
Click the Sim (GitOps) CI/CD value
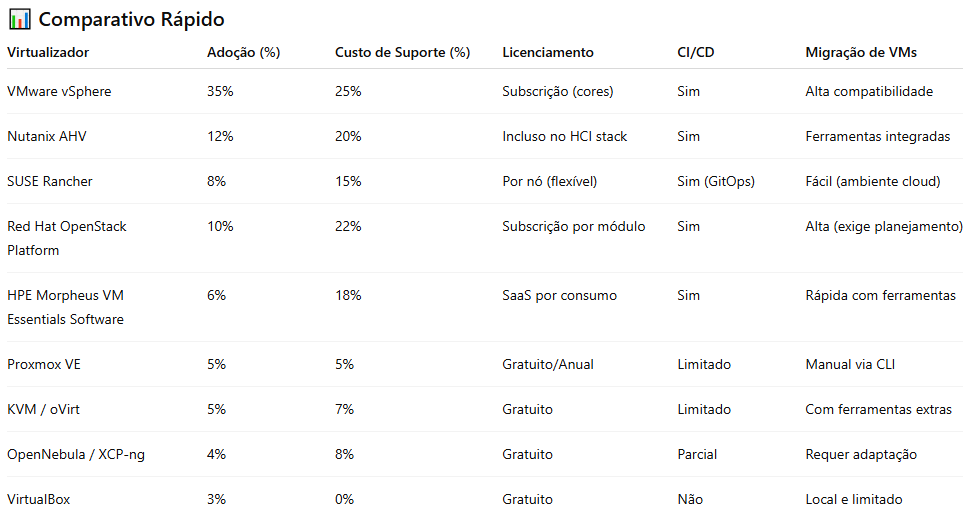click(716, 181)
